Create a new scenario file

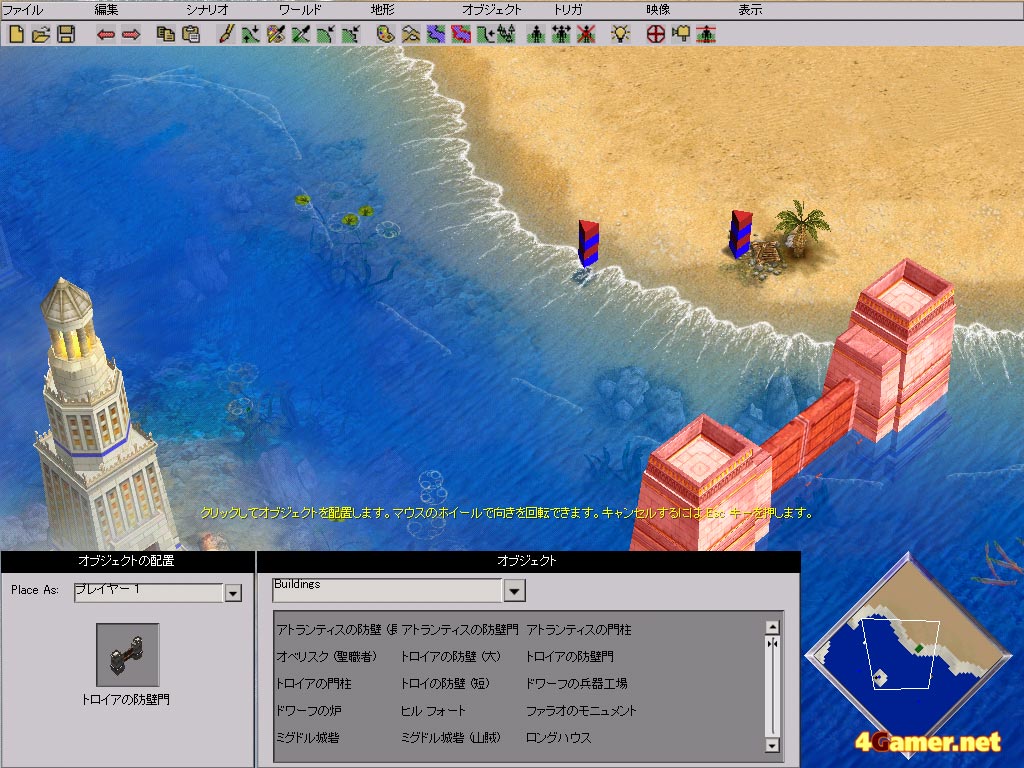pos(16,34)
